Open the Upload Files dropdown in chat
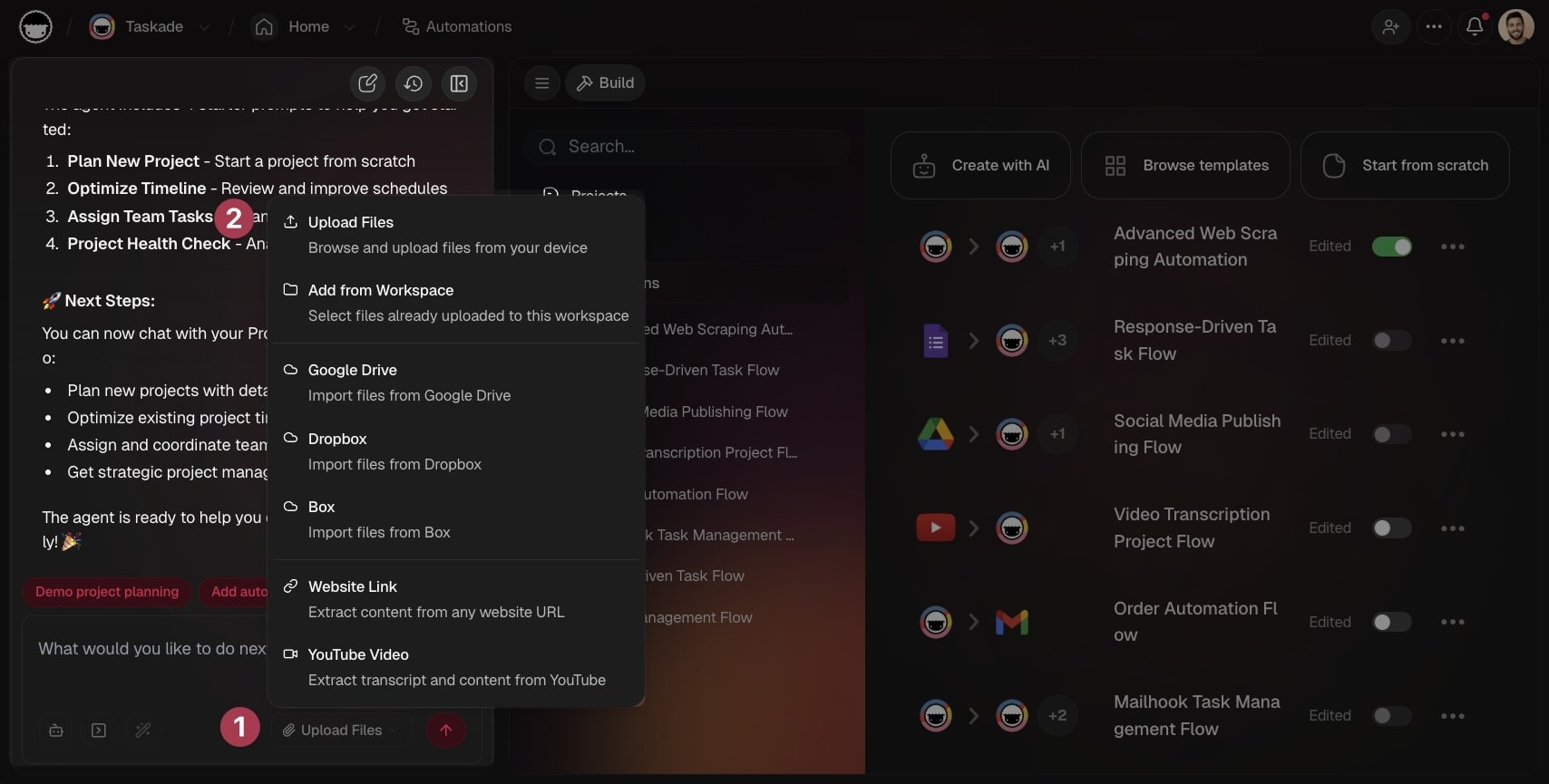 pos(341,730)
